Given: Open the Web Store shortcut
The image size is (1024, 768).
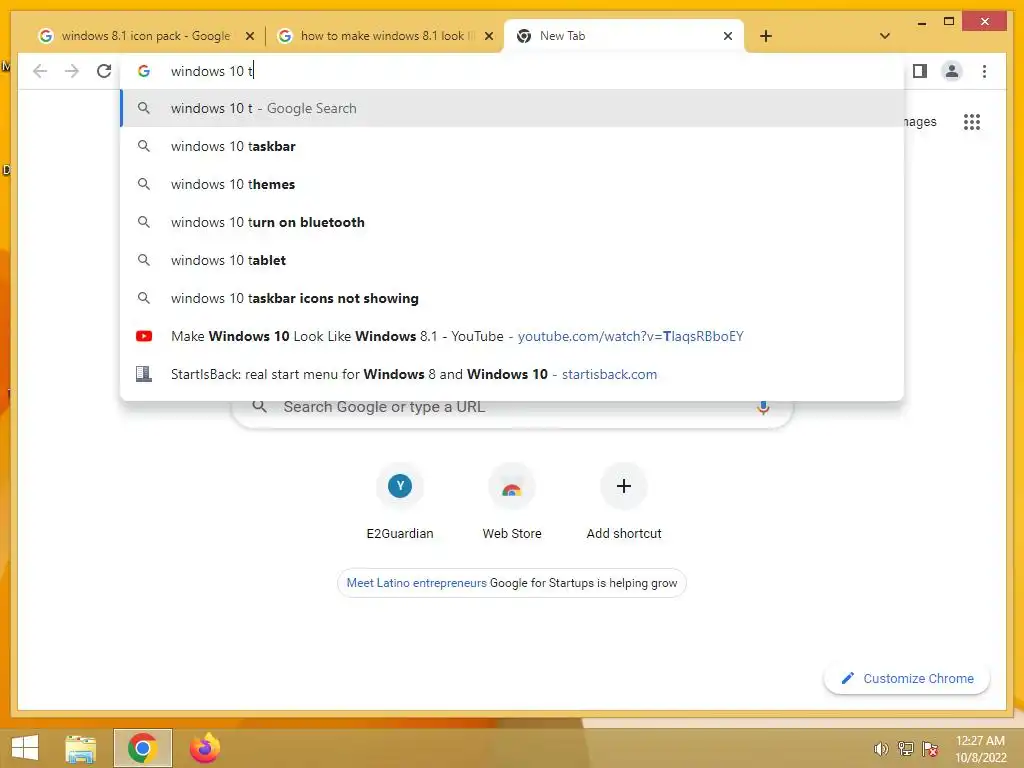Looking at the screenshot, I should click(x=512, y=503).
